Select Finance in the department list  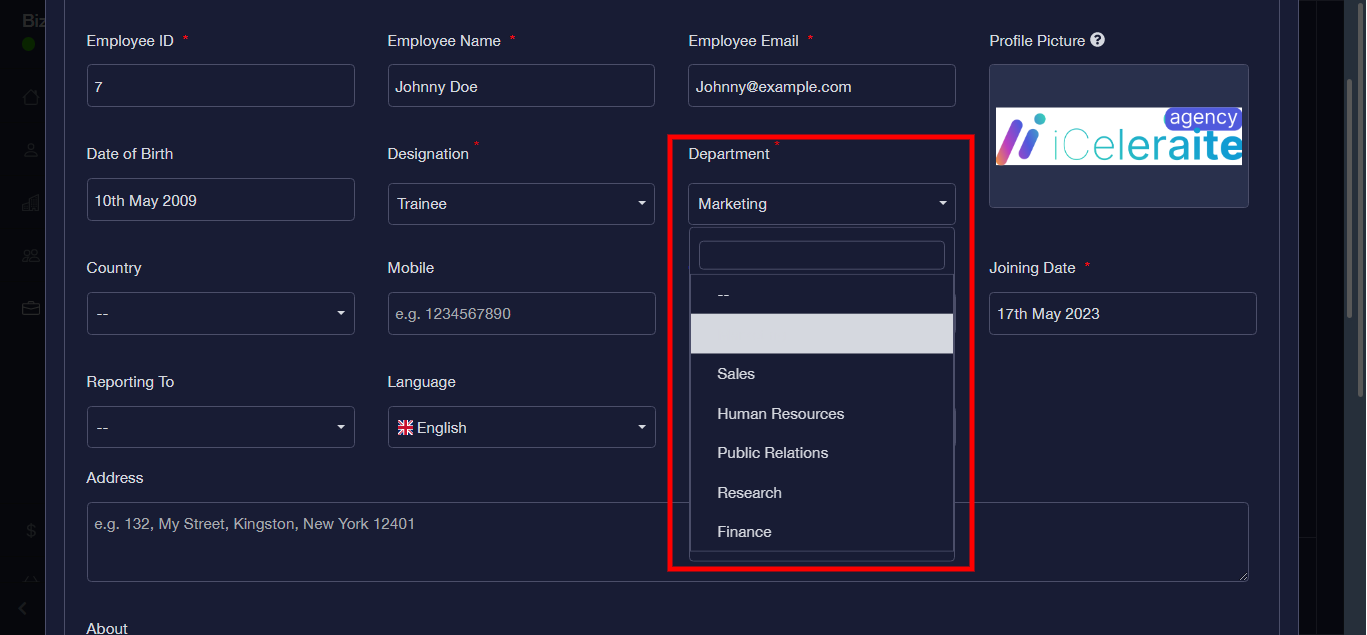coord(744,532)
